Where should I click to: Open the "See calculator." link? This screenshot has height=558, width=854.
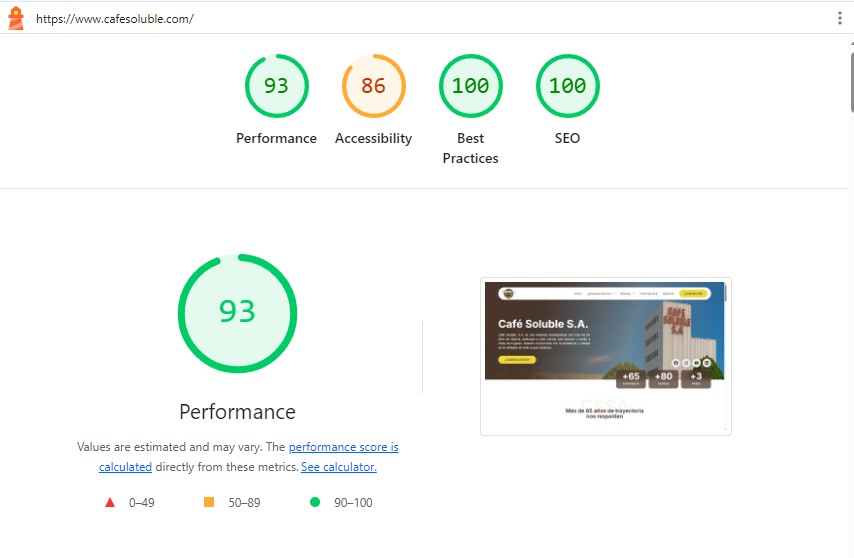[x=339, y=467]
